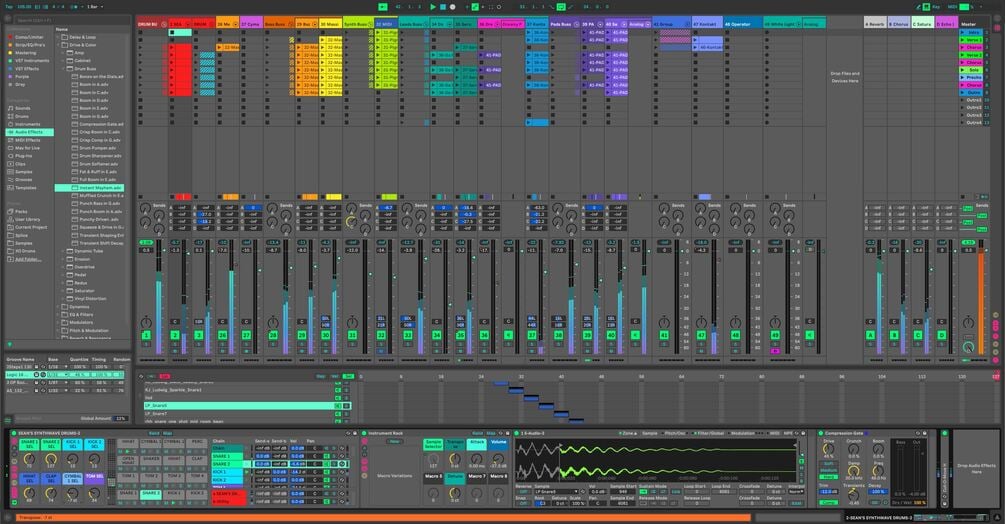Select the Synth Buss track header

pyautogui.click(x=358, y=24)
